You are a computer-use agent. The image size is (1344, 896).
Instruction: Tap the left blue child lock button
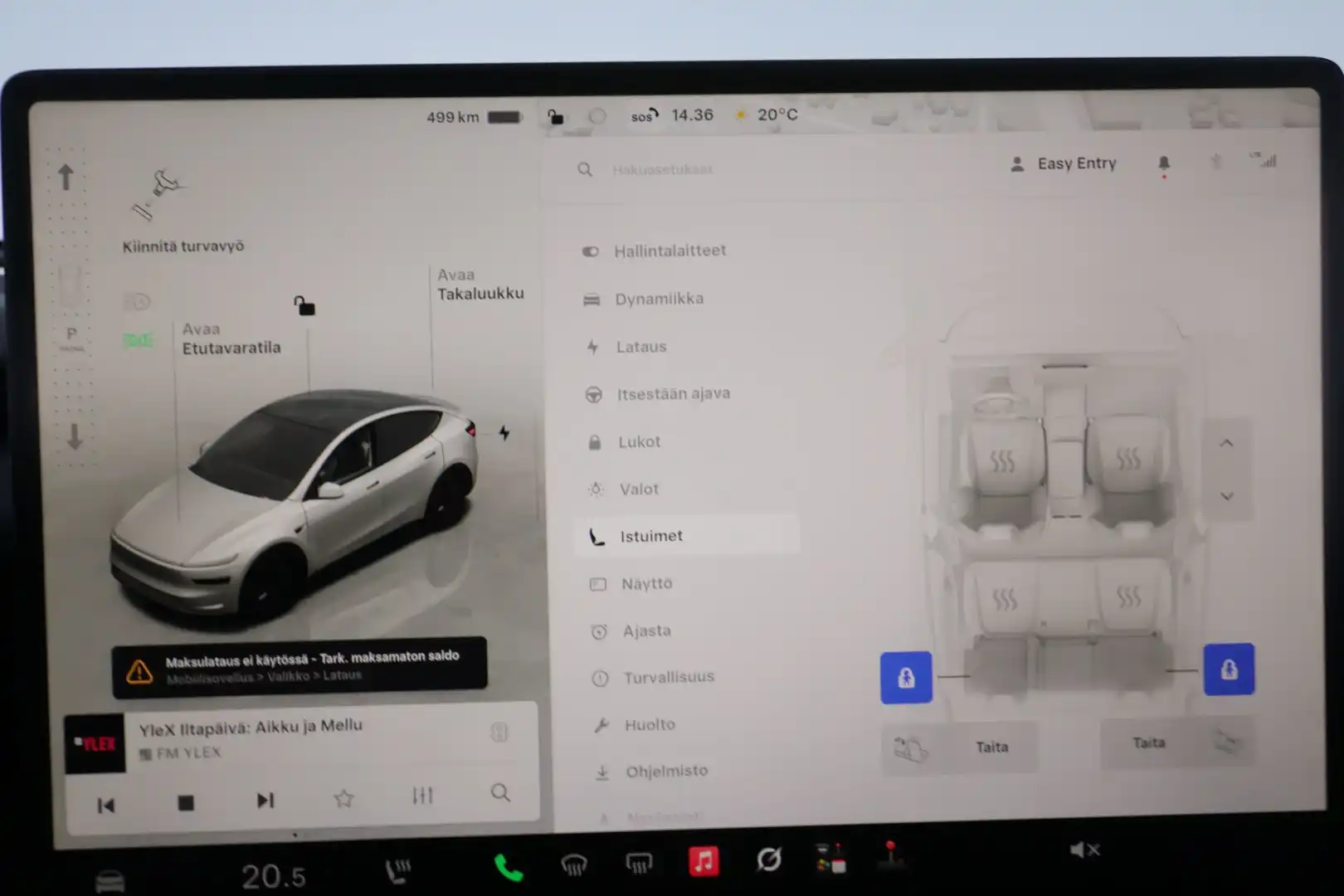[x=906, y=678]
